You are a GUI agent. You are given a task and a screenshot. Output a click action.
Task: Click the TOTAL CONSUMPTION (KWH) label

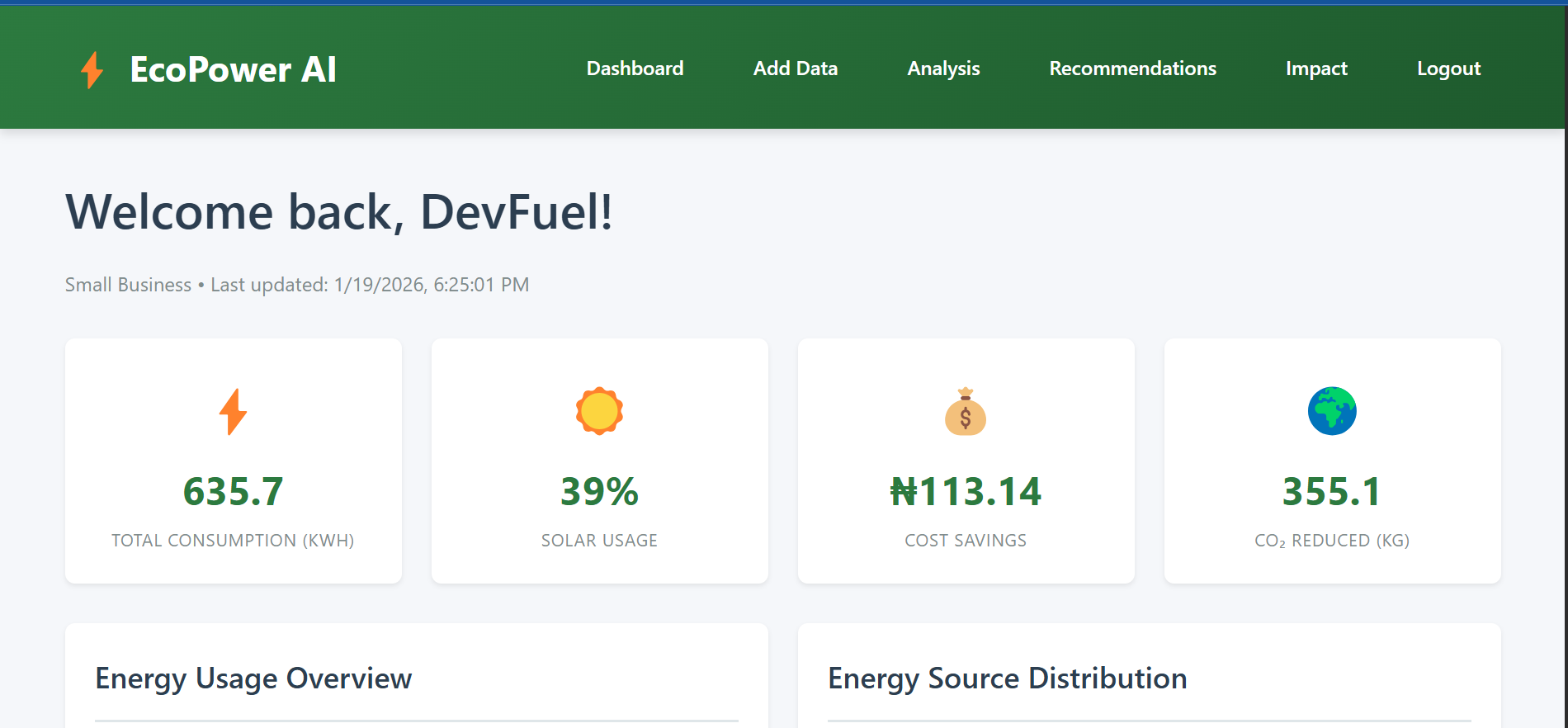[233, 541]
